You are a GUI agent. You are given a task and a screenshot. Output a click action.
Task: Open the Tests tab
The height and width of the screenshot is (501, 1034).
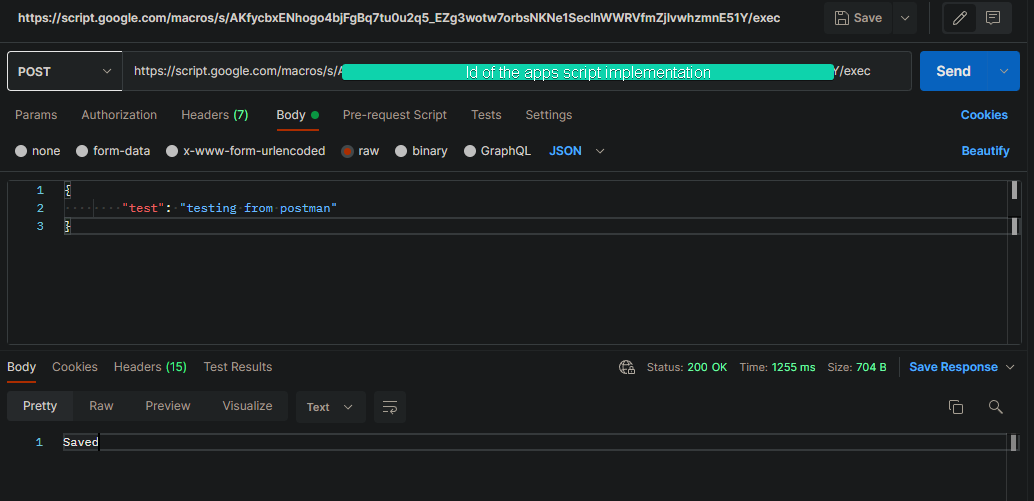point(486,115)
